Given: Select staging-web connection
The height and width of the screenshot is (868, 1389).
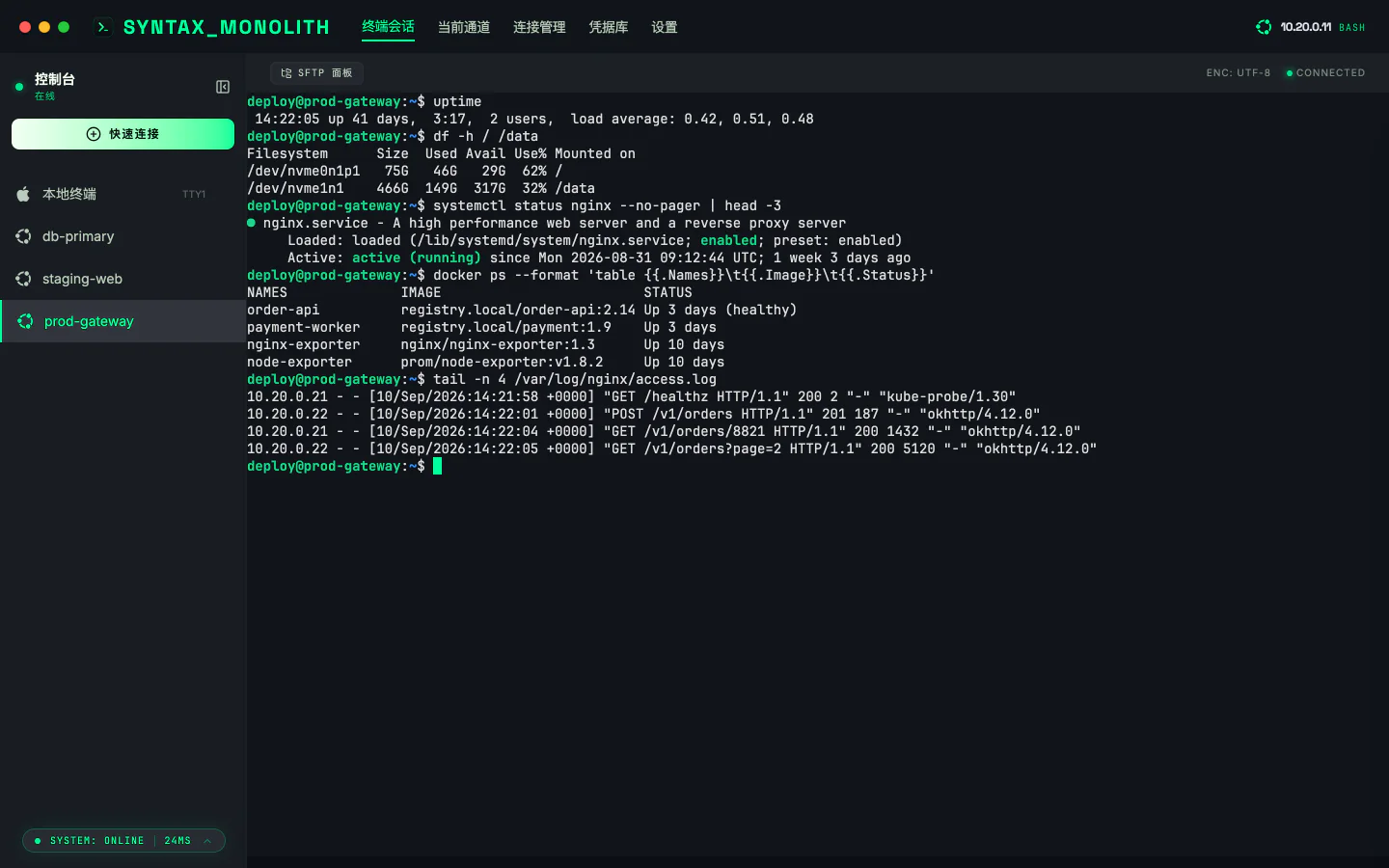Looking at the screenshot, I should click(123, 279).
